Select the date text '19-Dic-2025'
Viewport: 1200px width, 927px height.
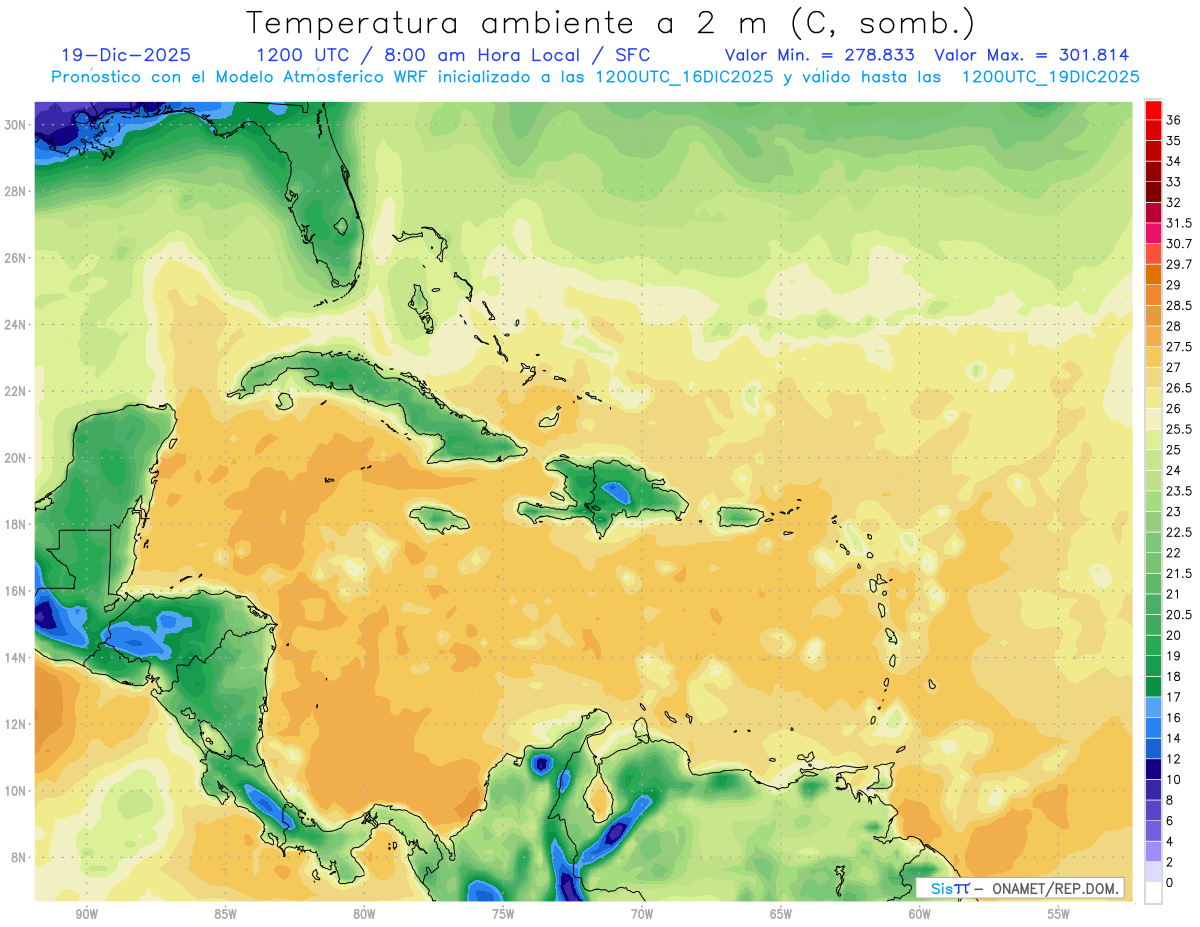pyautogui.click(x=125, y=55)
